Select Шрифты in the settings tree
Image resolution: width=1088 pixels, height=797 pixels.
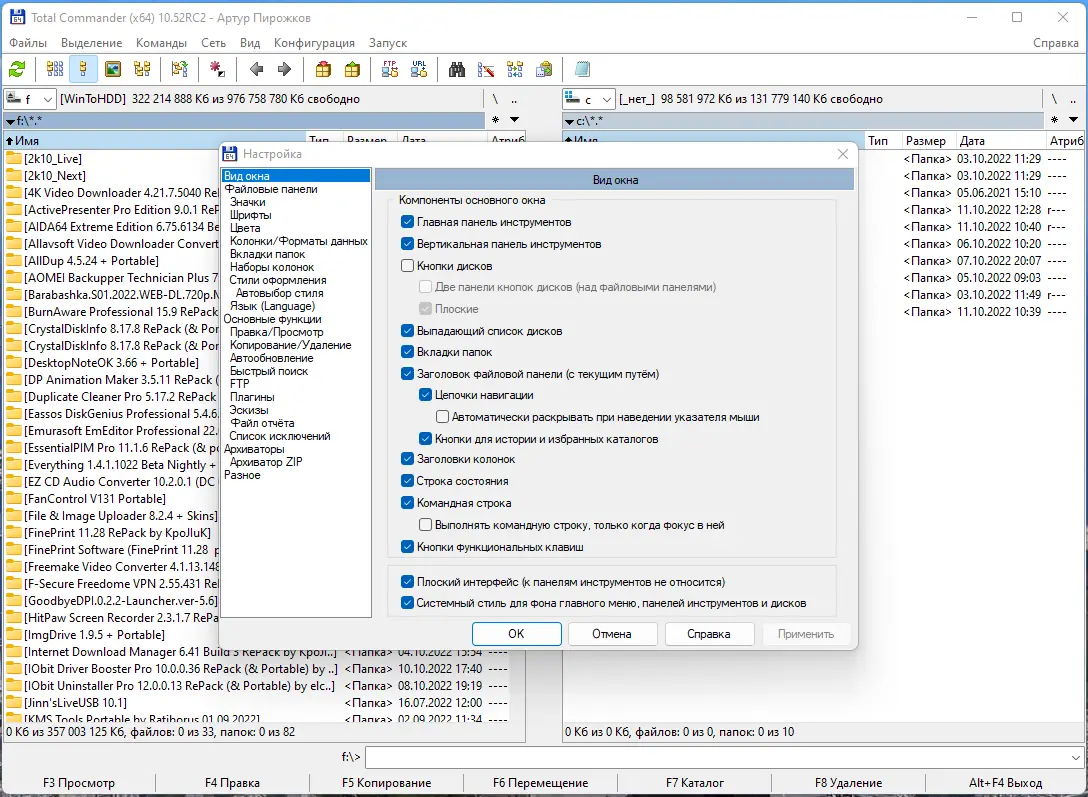pos(250,215)
